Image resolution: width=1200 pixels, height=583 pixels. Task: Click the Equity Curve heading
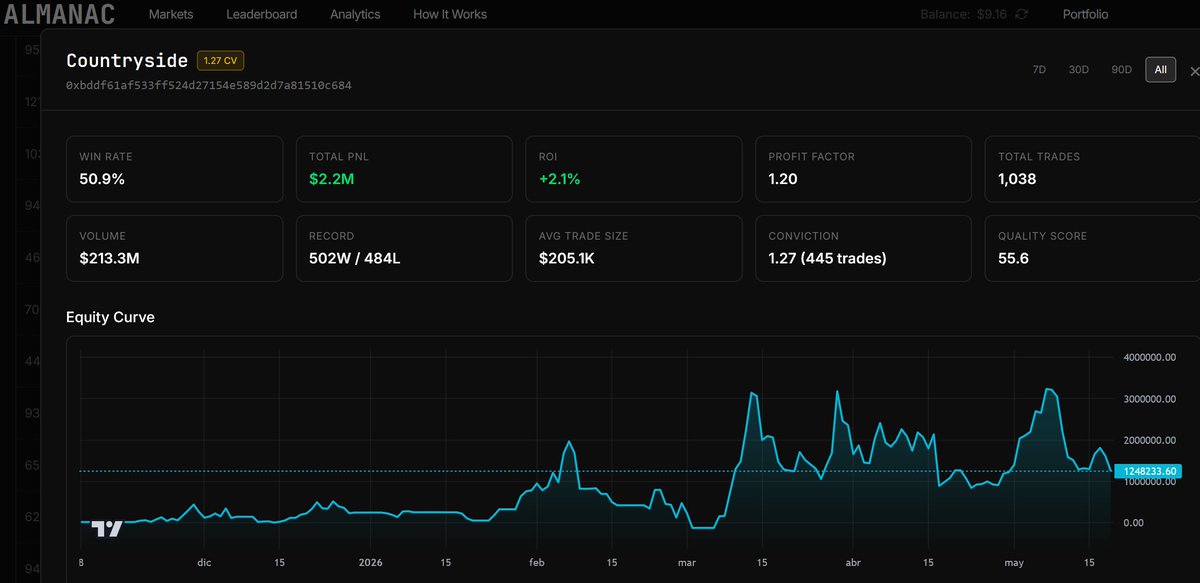(110, 317)
